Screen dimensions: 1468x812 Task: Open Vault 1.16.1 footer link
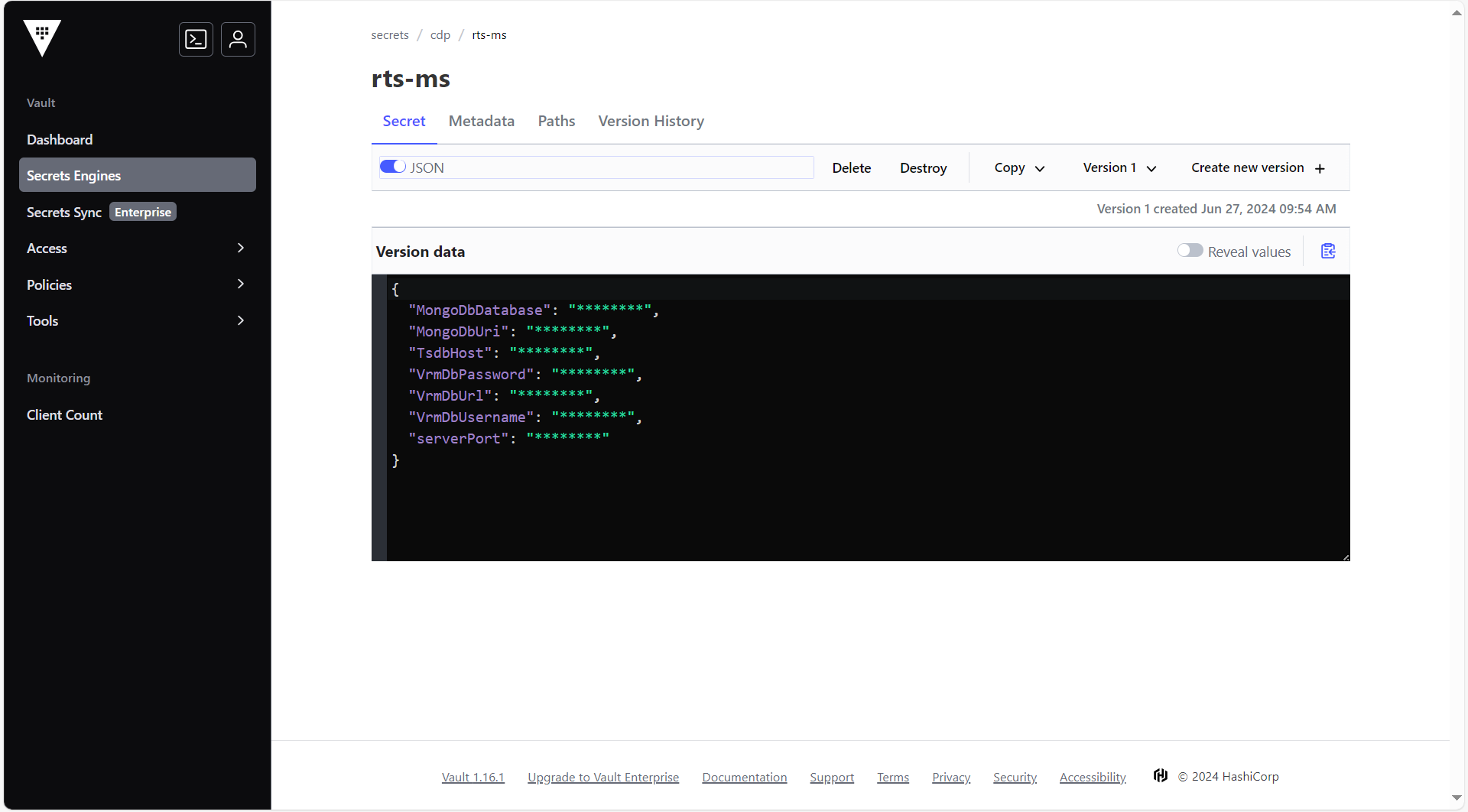point(473,777)
